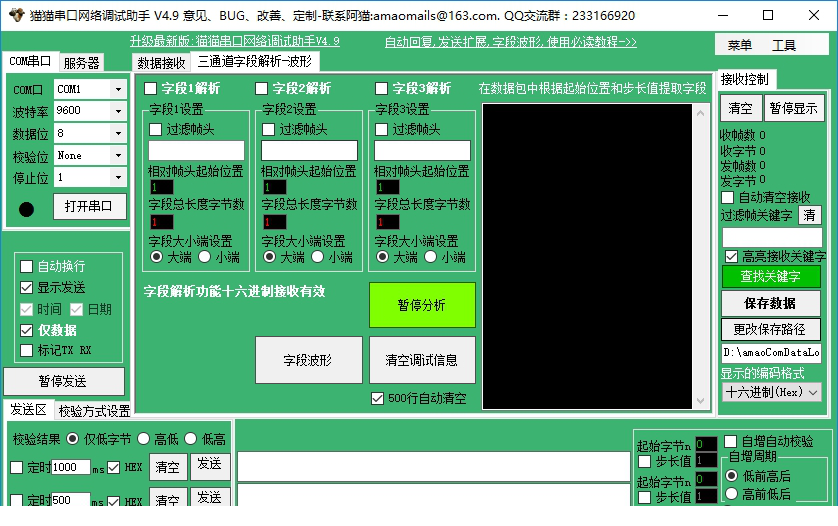The height and width of the screenshot is (526, 838).
Task: Click 更改保存路径 button
Action: pyautogui.click(x=771, y=329)
